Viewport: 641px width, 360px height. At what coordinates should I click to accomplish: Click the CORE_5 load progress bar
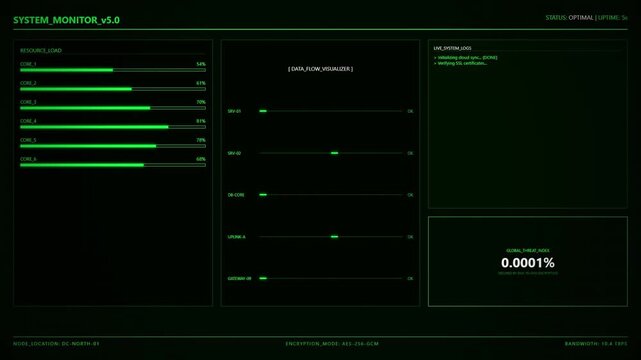(x=113, y=146)
